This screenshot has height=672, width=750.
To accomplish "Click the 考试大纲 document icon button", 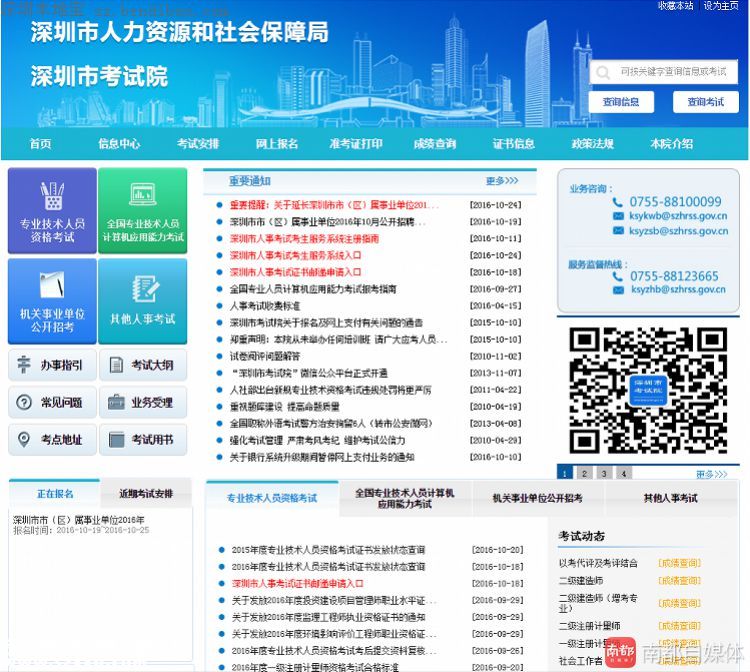I will click(x=143, y=365).
